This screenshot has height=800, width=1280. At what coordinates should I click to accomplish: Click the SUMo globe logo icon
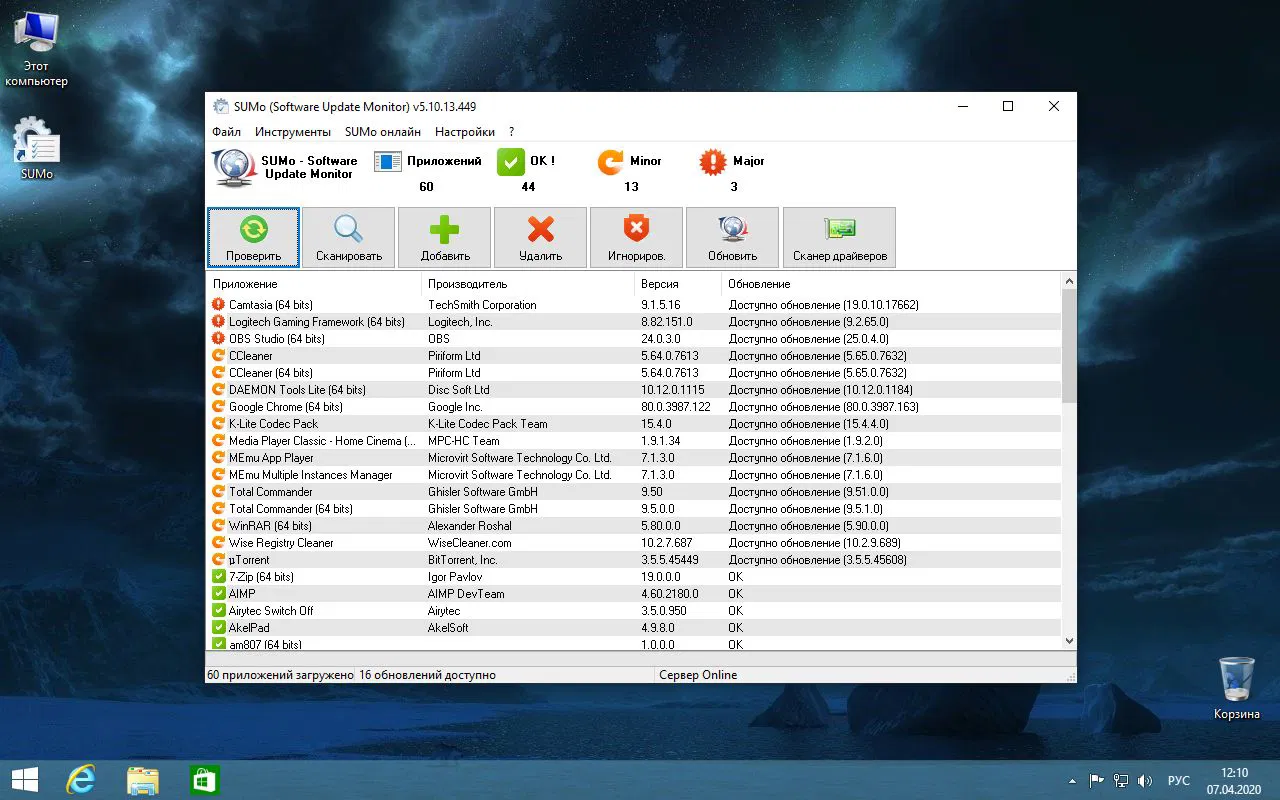coord(234,167)
